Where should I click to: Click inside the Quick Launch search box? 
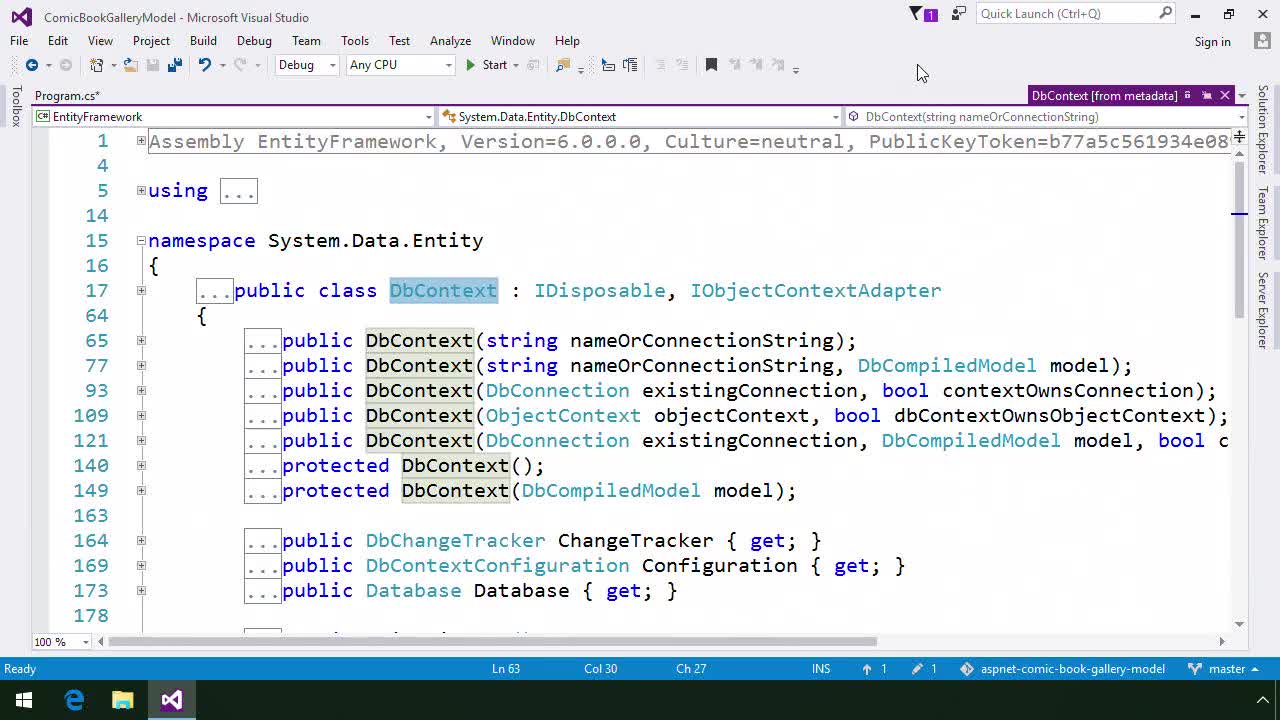tap(1065, 15)
